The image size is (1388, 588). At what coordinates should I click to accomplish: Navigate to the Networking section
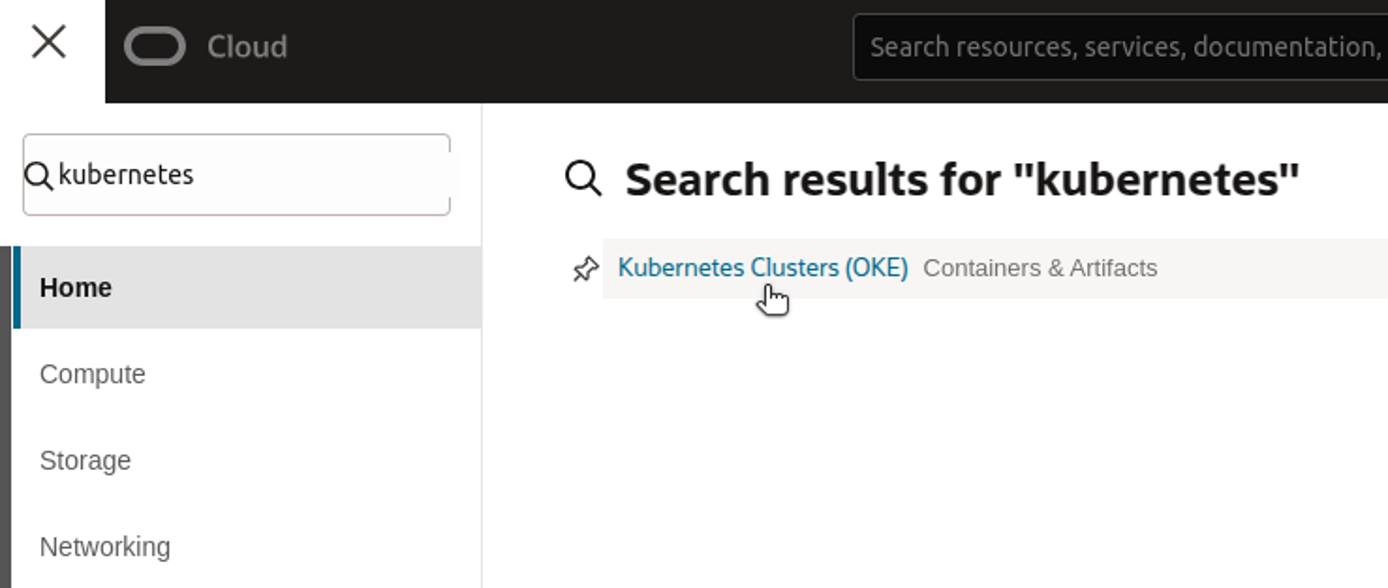pos(104,546)
